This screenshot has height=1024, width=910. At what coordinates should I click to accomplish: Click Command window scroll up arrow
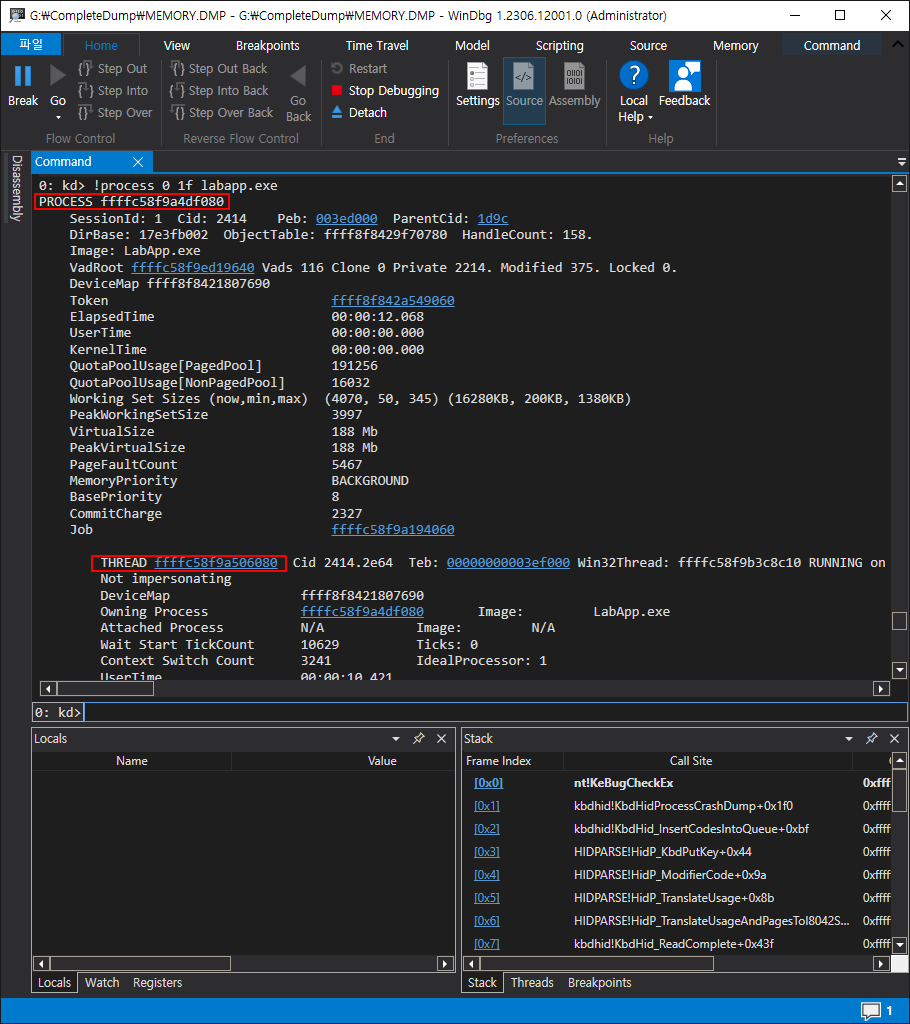pos(900,184)
